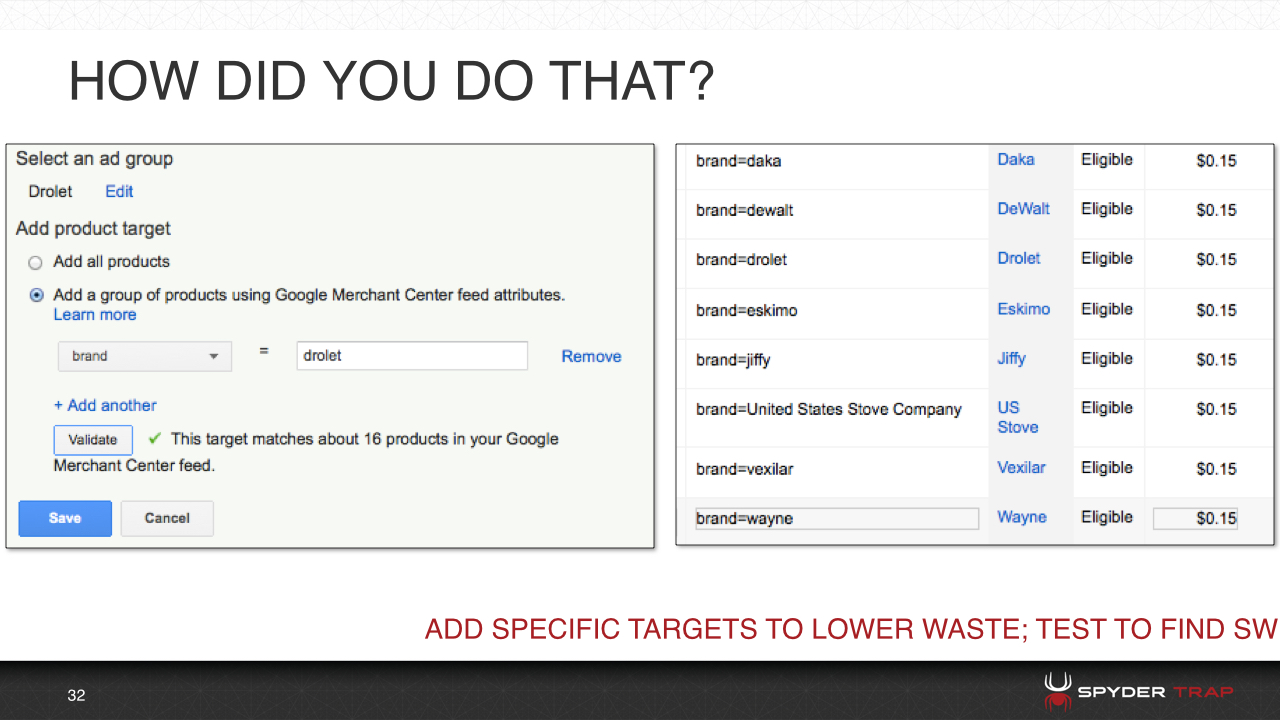The image size is (1280, 720).
Task: Click the $0.15 bid in the DeWalt row
Action: tap(1216, 210)
